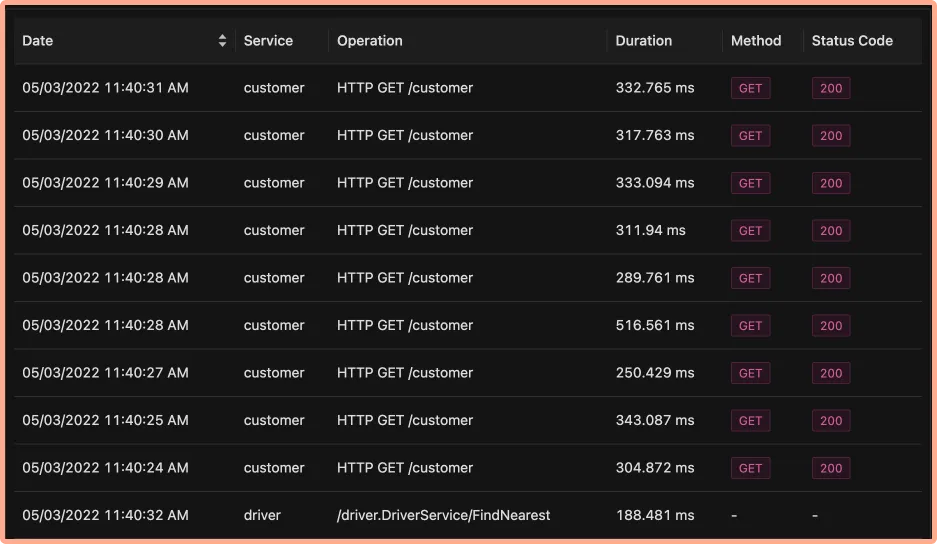Viewport: 937px width, 544px height.
Task: Select the trace dated 05/03/2022 11:40:25 AM
Action: point(105,420)
